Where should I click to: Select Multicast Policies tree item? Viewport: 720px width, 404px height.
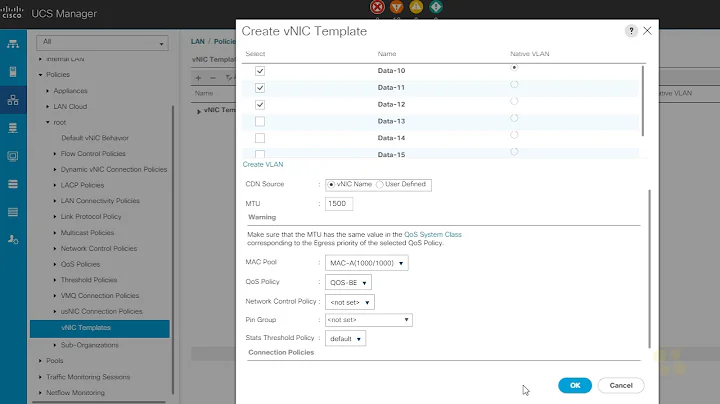(87, 233)
